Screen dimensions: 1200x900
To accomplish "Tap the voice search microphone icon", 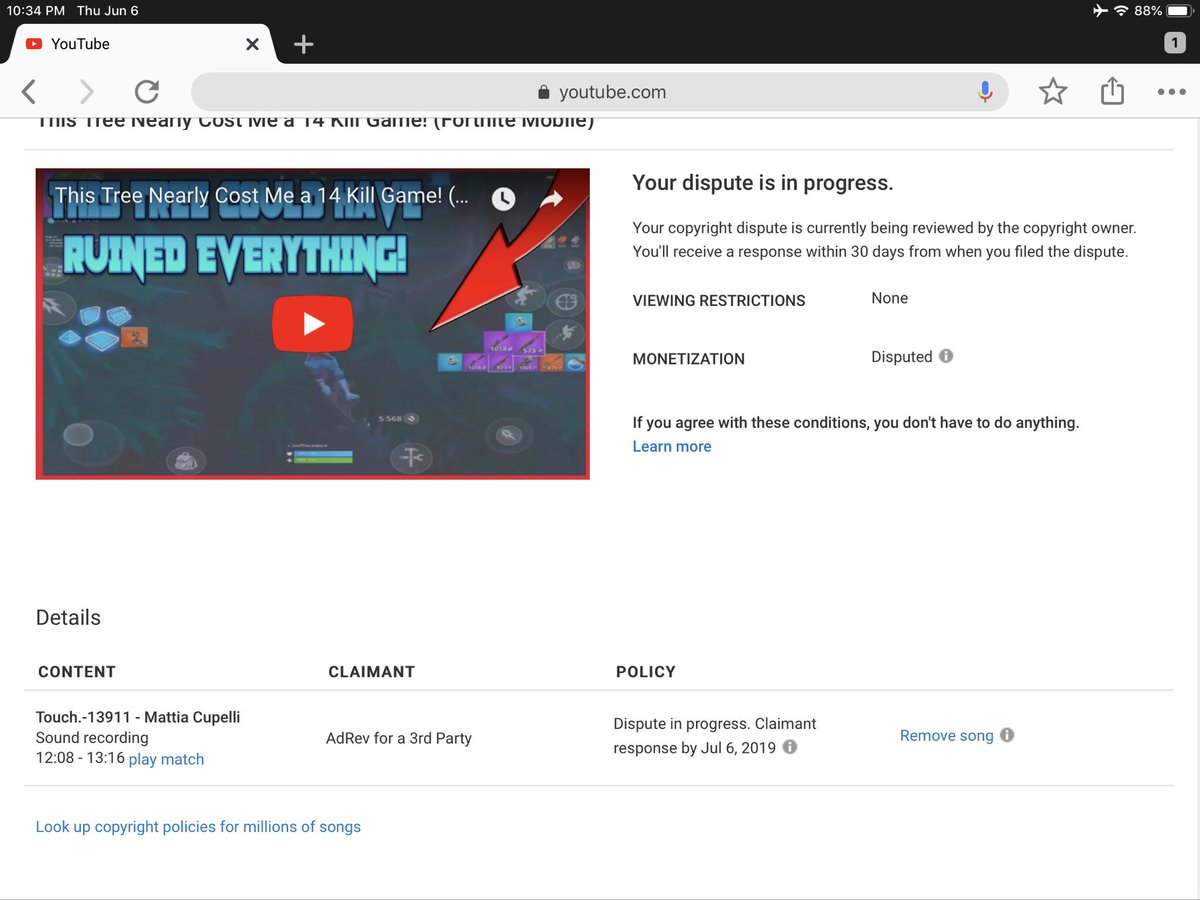I will pos(985,92).
